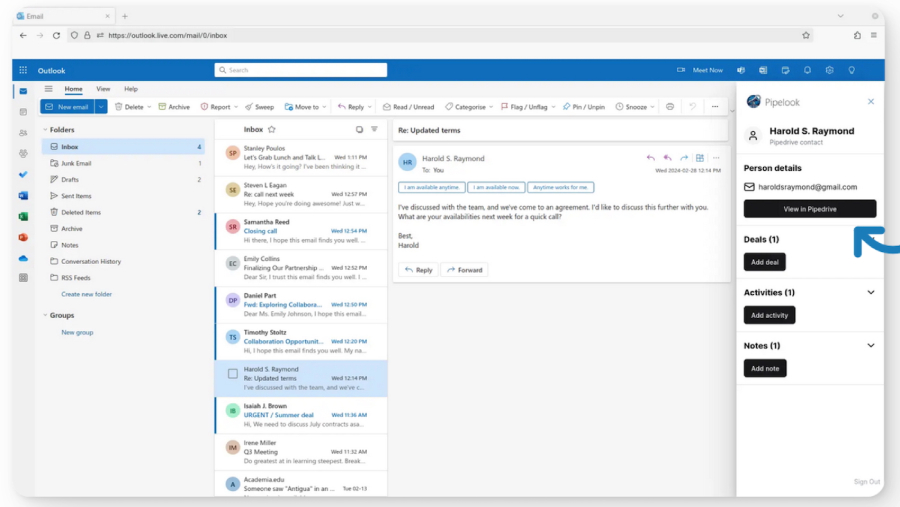
Task: Click View in Pipedrive button
Action: 809,209
